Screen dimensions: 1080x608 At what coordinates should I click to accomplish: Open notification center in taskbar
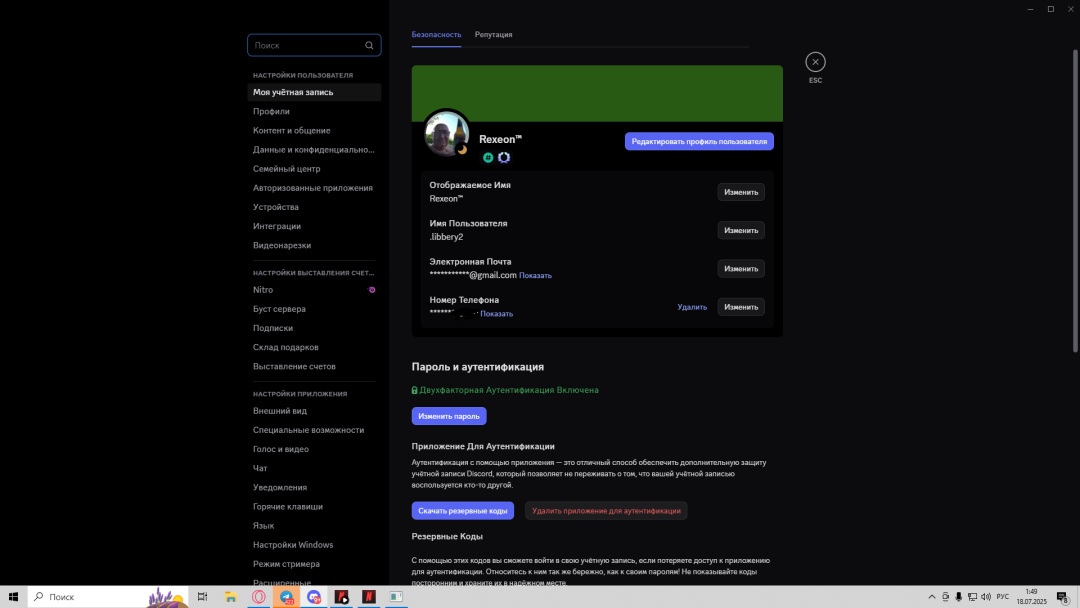click(1063, 597)
